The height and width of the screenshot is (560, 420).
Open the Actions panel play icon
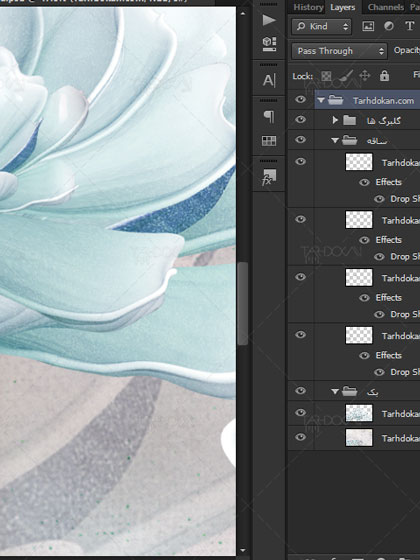(x=269, y=20)
